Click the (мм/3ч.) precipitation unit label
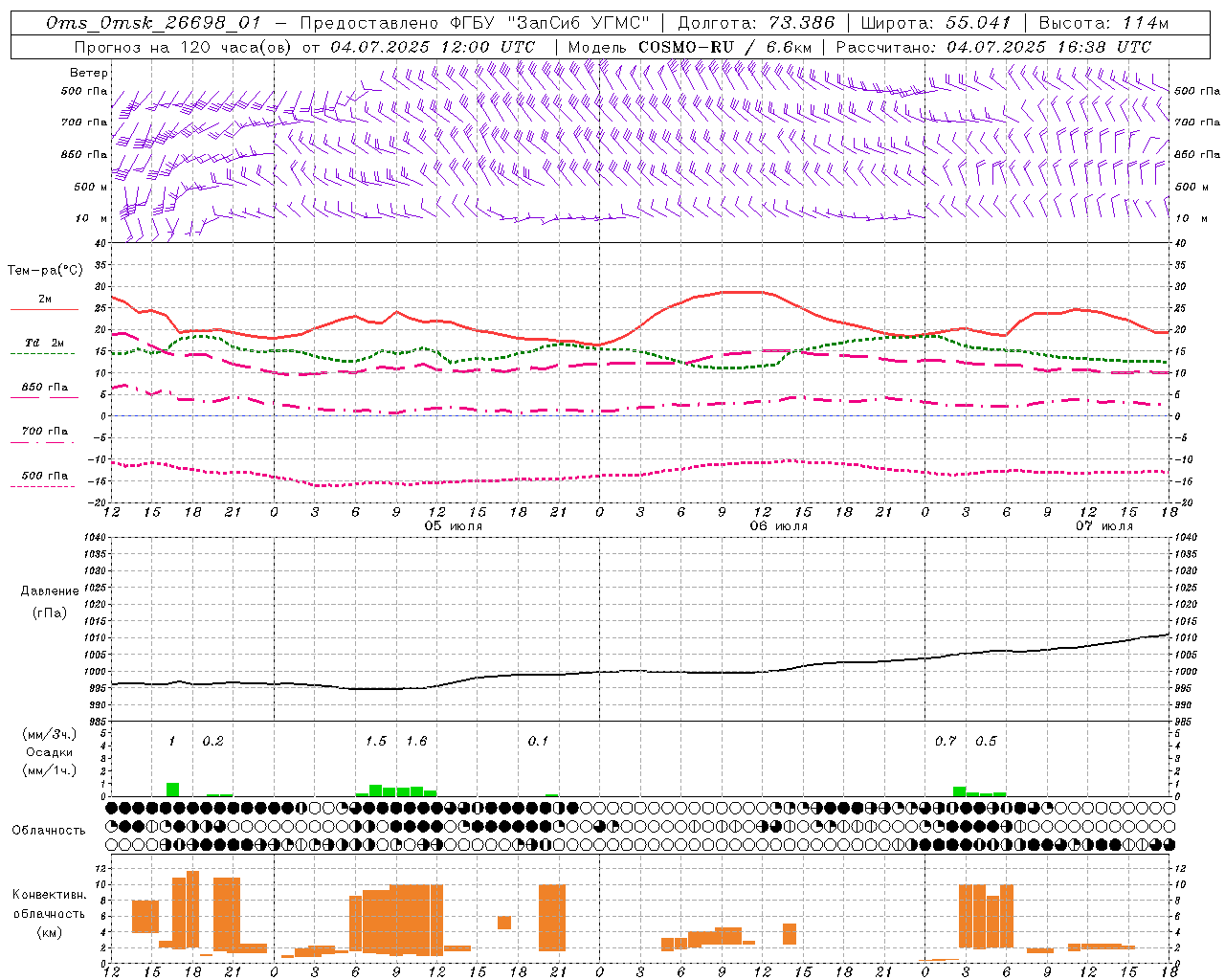Screen dimensions: 1225x980 [50, 734]
